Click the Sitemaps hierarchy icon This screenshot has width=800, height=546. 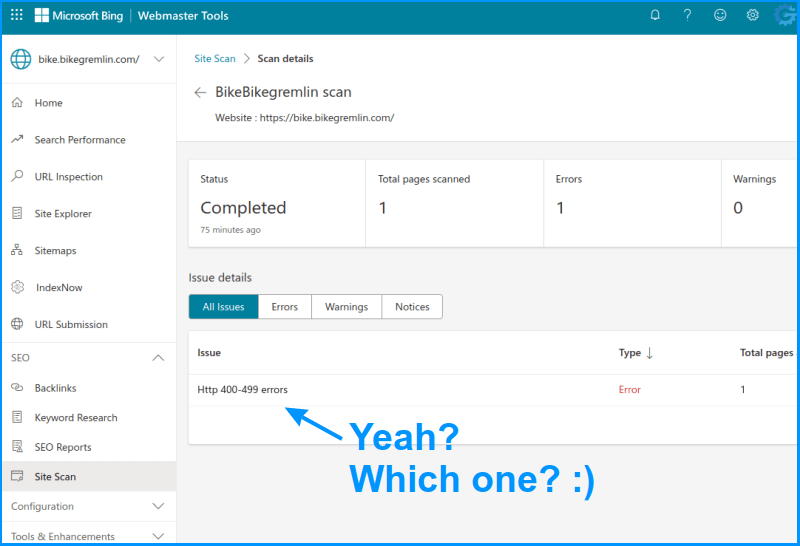(17, 250)
